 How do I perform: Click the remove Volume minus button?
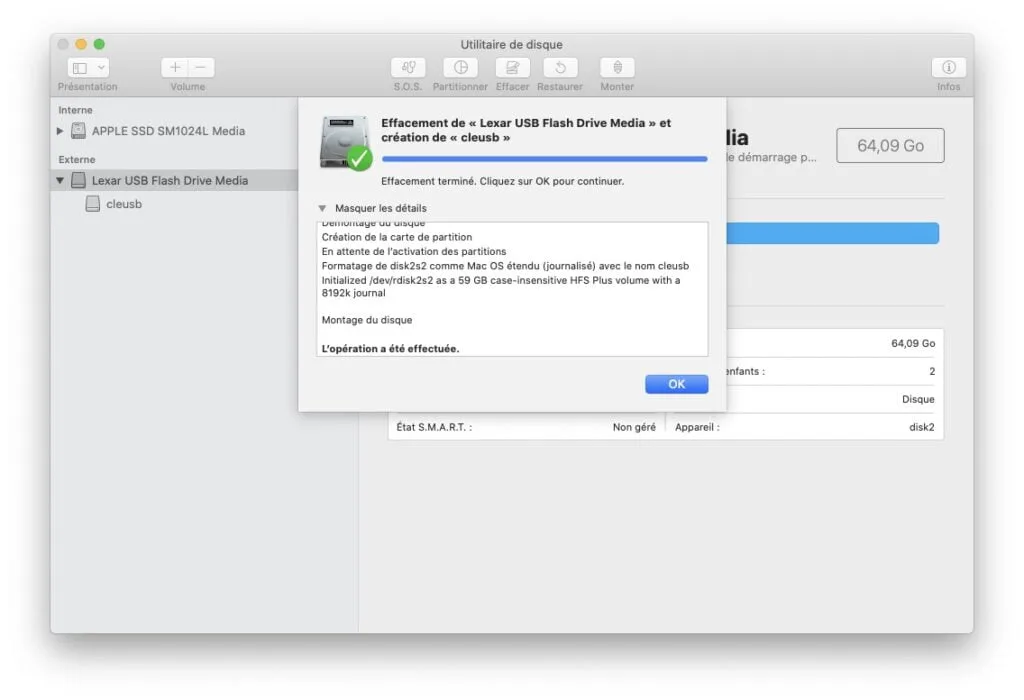tap(201, 67)
